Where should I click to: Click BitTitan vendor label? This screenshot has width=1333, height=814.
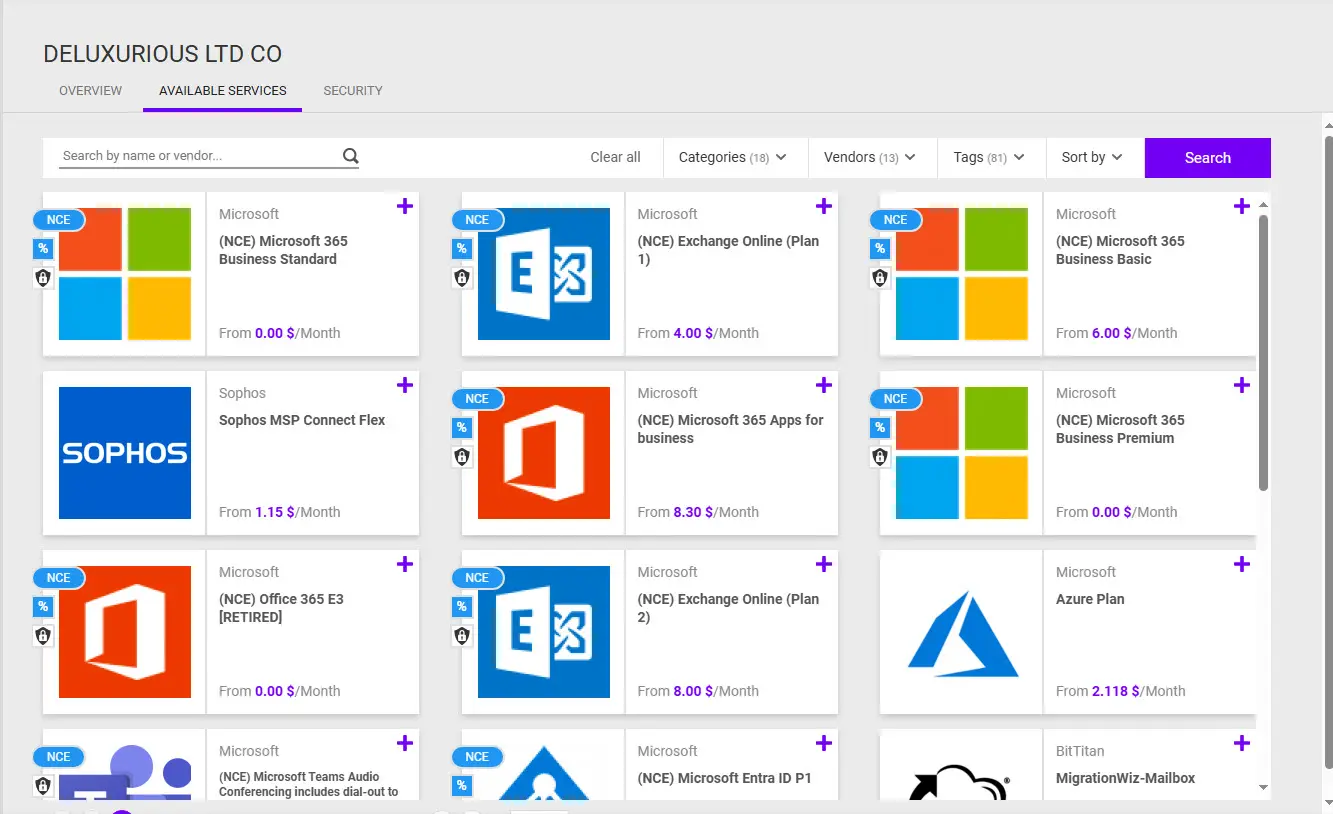1080,751
